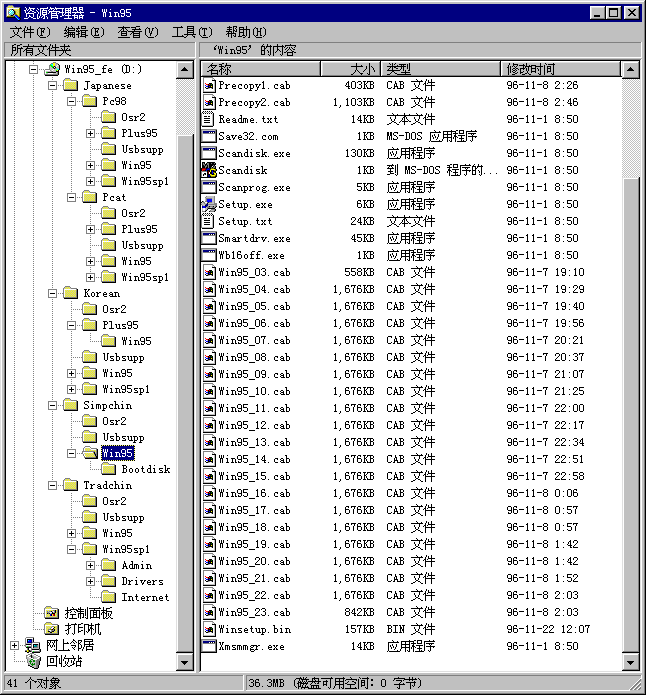
Task: Click the 回收站 recycle bin icon
Action: (x=33, y=661)
